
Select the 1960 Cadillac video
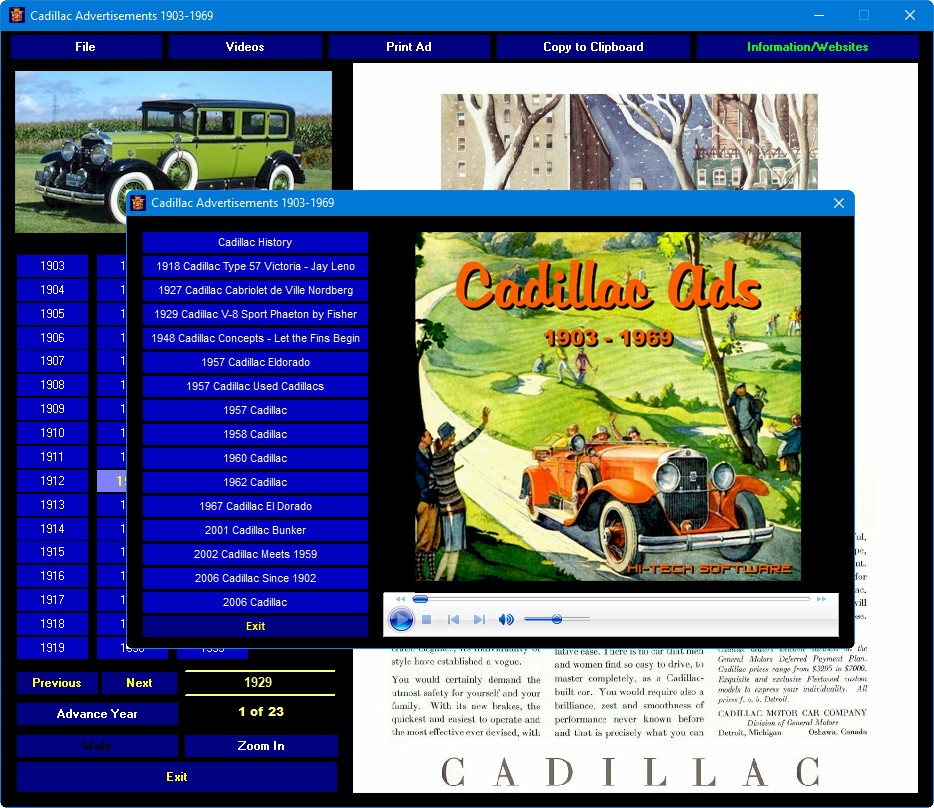click(x=255, y=458)
